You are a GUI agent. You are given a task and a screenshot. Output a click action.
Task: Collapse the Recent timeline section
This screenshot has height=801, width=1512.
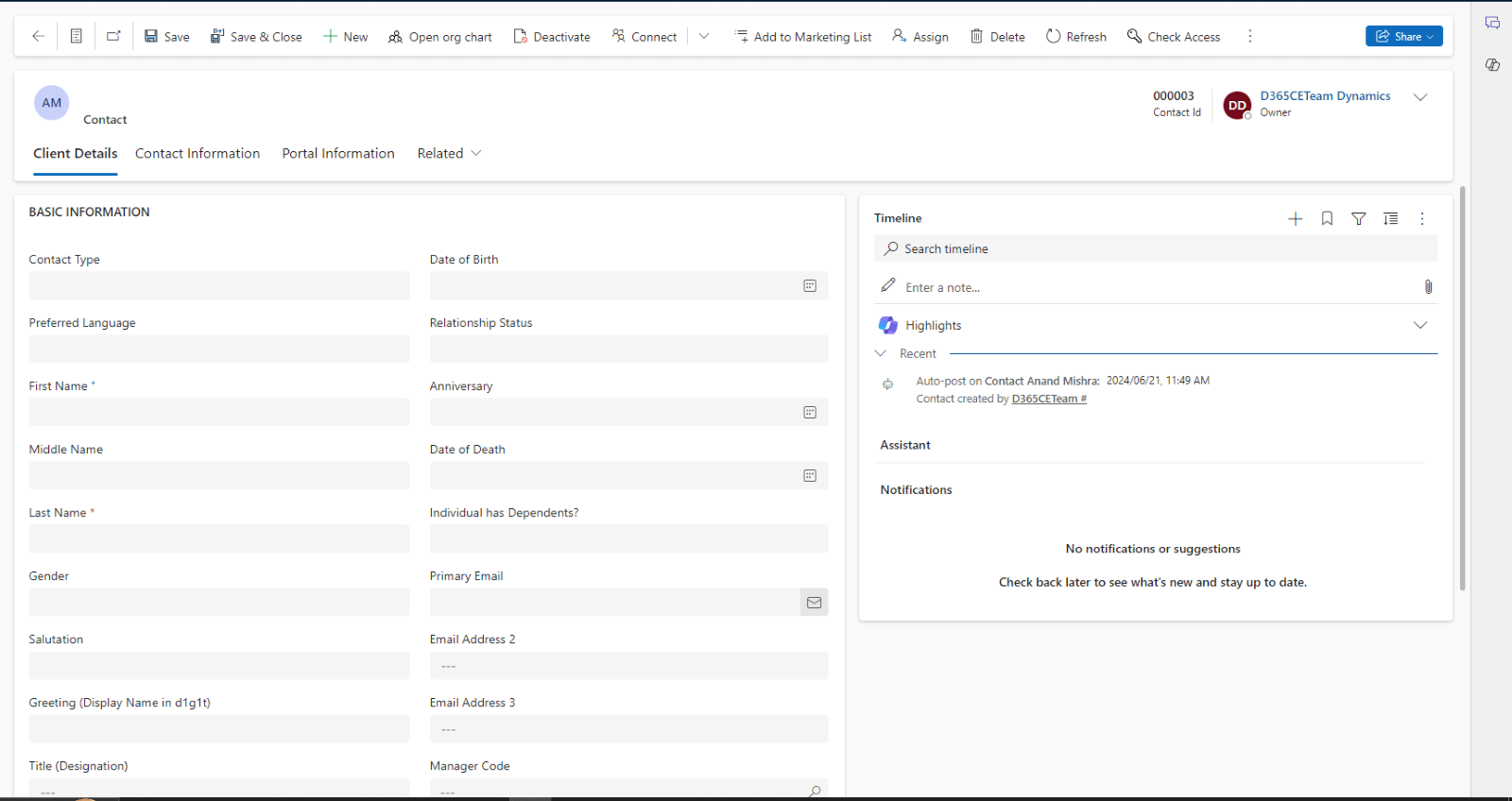coord(881,353)
